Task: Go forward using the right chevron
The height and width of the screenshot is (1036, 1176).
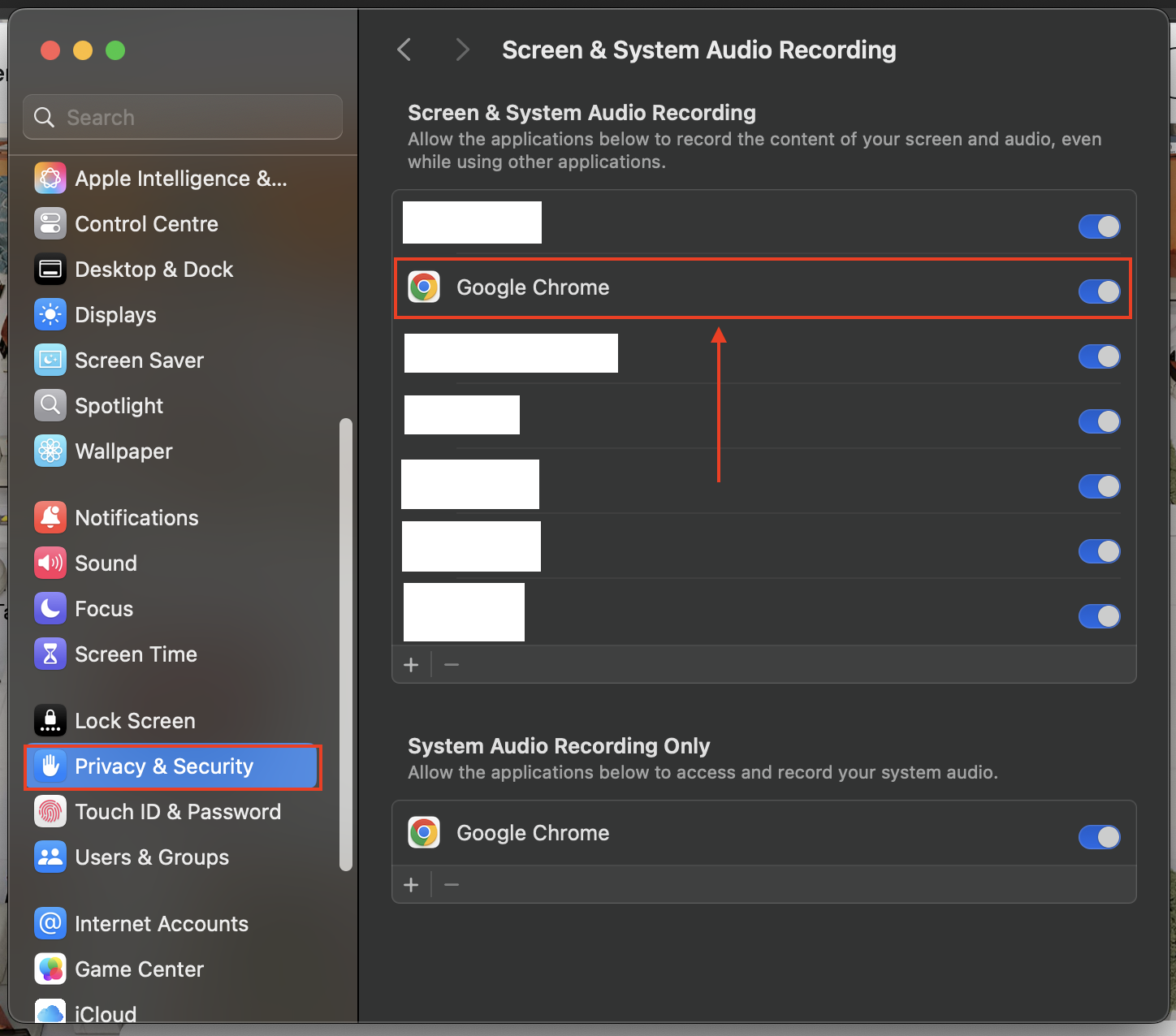Action: tap(462, 50)
